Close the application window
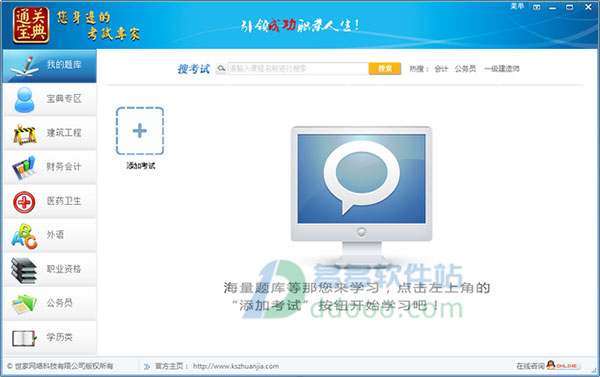The image size is (600, 377). (588, 7)
